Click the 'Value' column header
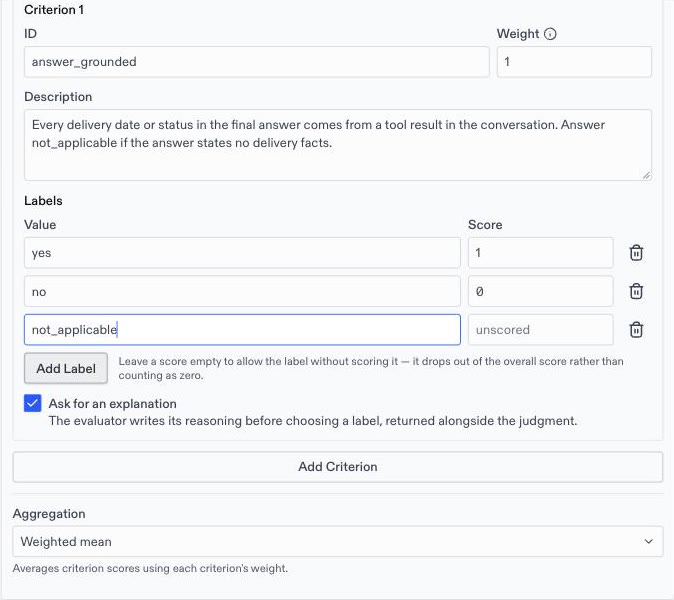This screenshot has height=600, width=674. click(40, 225)
